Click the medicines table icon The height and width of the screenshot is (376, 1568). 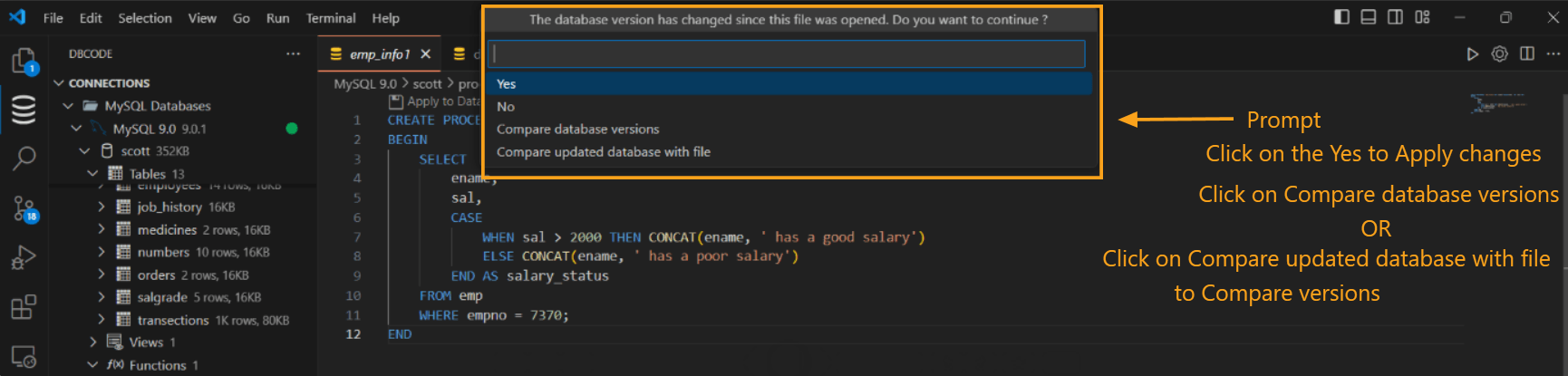click(123, 229)
